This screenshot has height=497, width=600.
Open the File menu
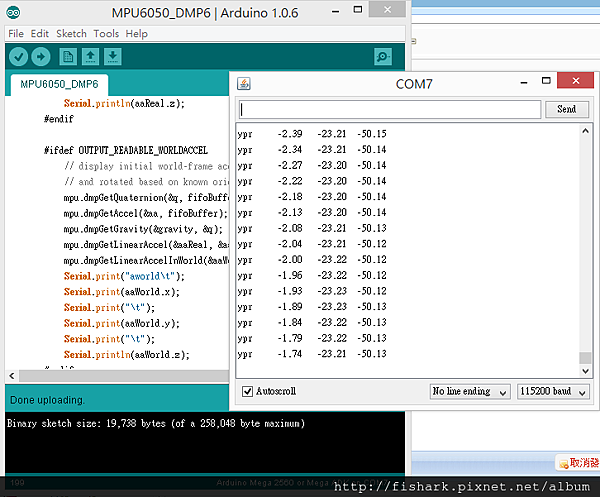15,33
